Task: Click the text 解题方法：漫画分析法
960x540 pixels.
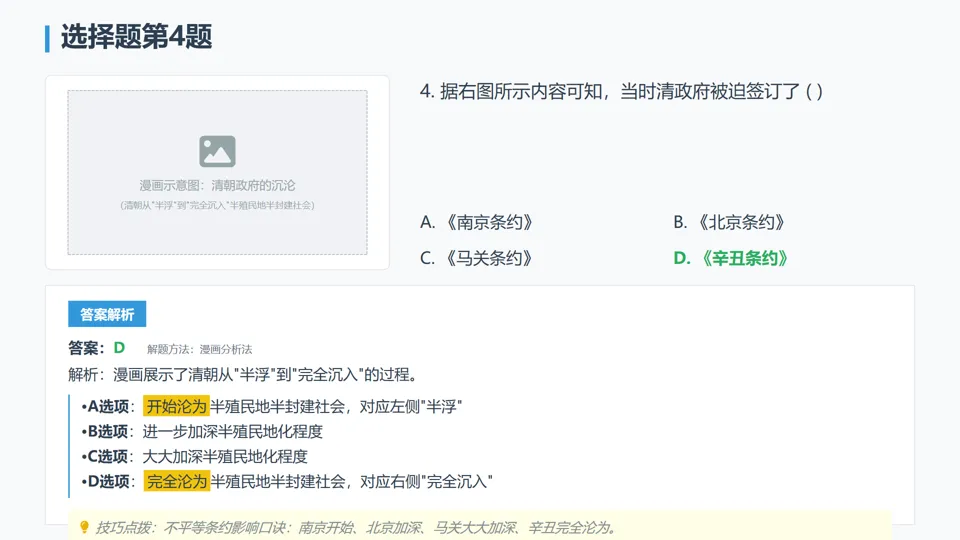Action: point(200,350)
